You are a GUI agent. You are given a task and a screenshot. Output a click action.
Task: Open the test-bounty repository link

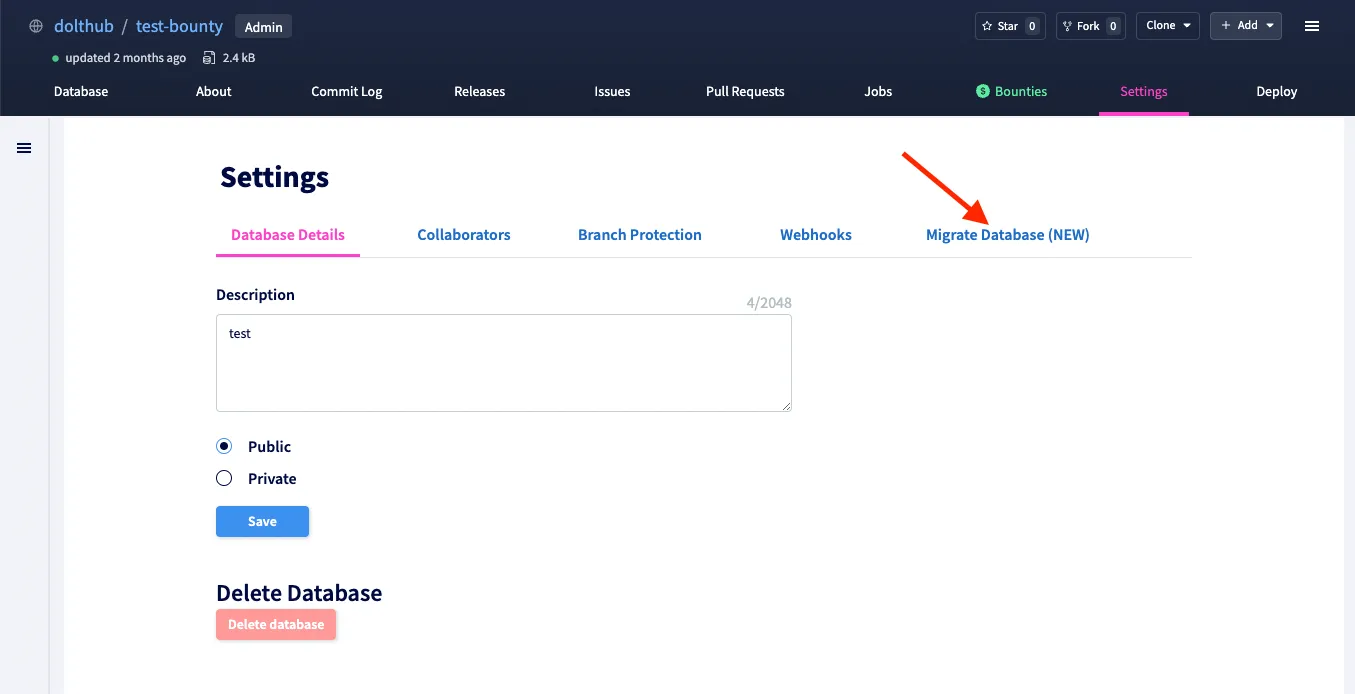(x=179, y=26)
